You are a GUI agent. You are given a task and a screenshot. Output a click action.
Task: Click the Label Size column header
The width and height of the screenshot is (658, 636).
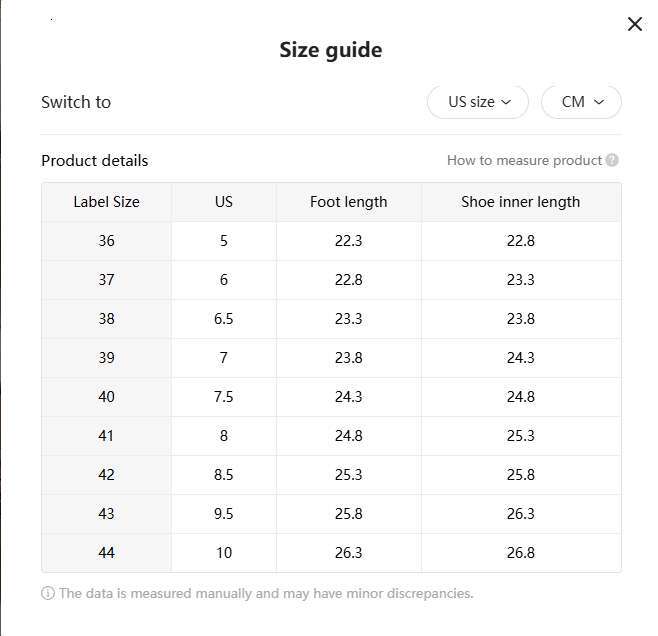[106, 202]
